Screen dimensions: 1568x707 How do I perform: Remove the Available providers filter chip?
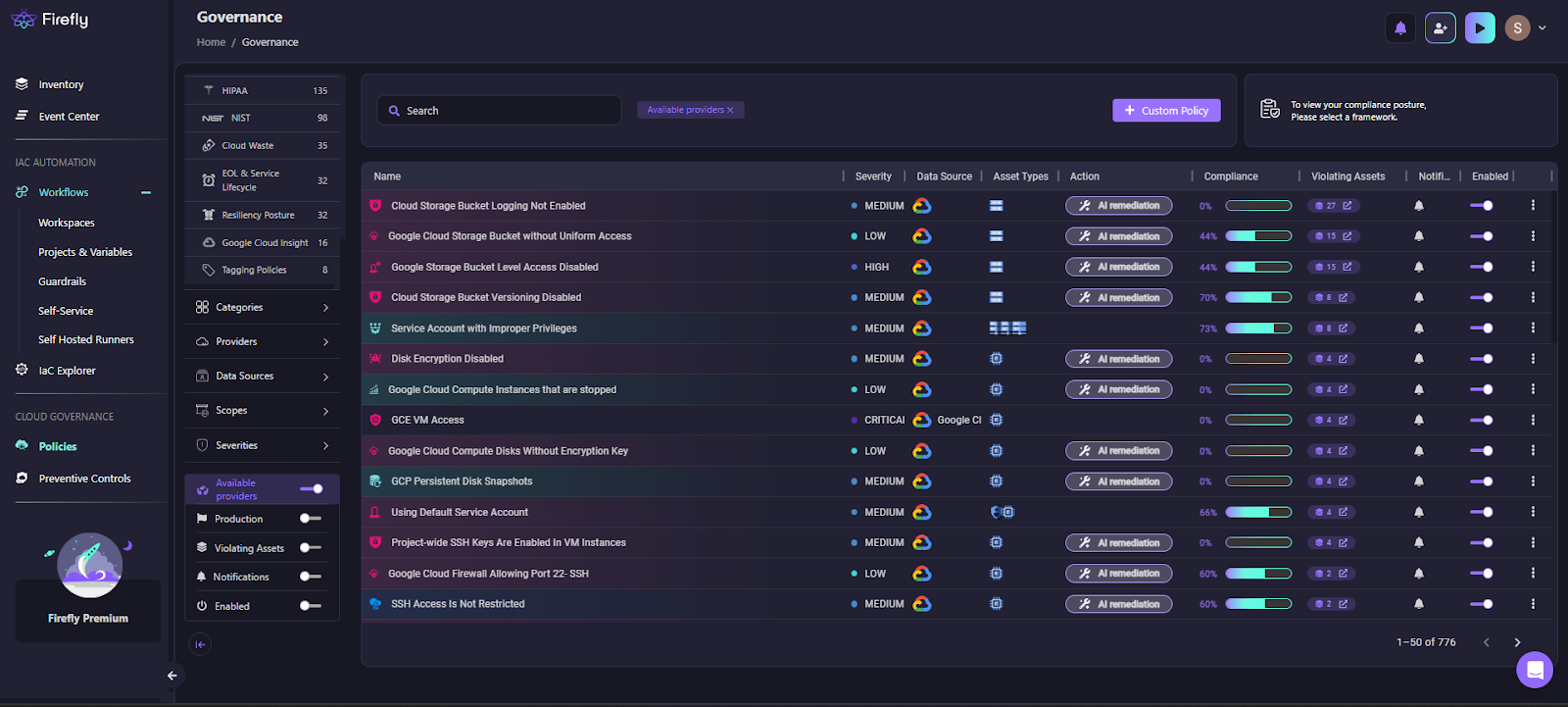(x=730, y=110)
